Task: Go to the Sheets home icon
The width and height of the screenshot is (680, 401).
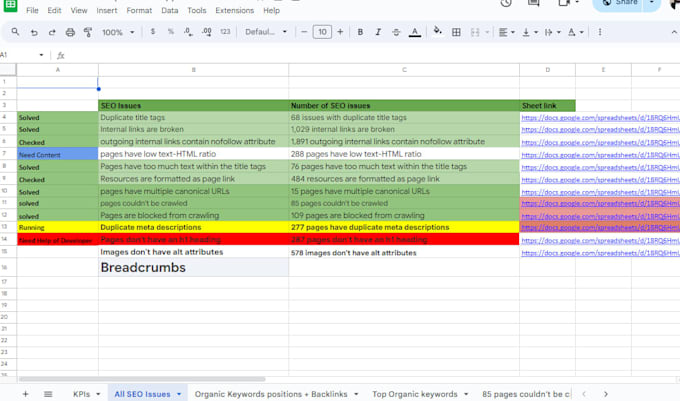Action: tap(10, 5)
